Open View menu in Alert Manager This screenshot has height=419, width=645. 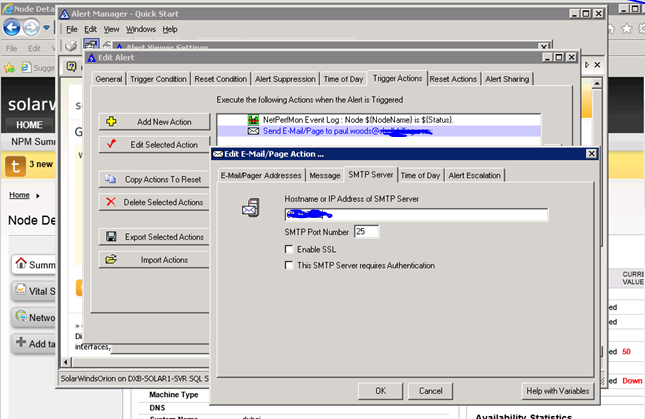click(x=111, y=29)
